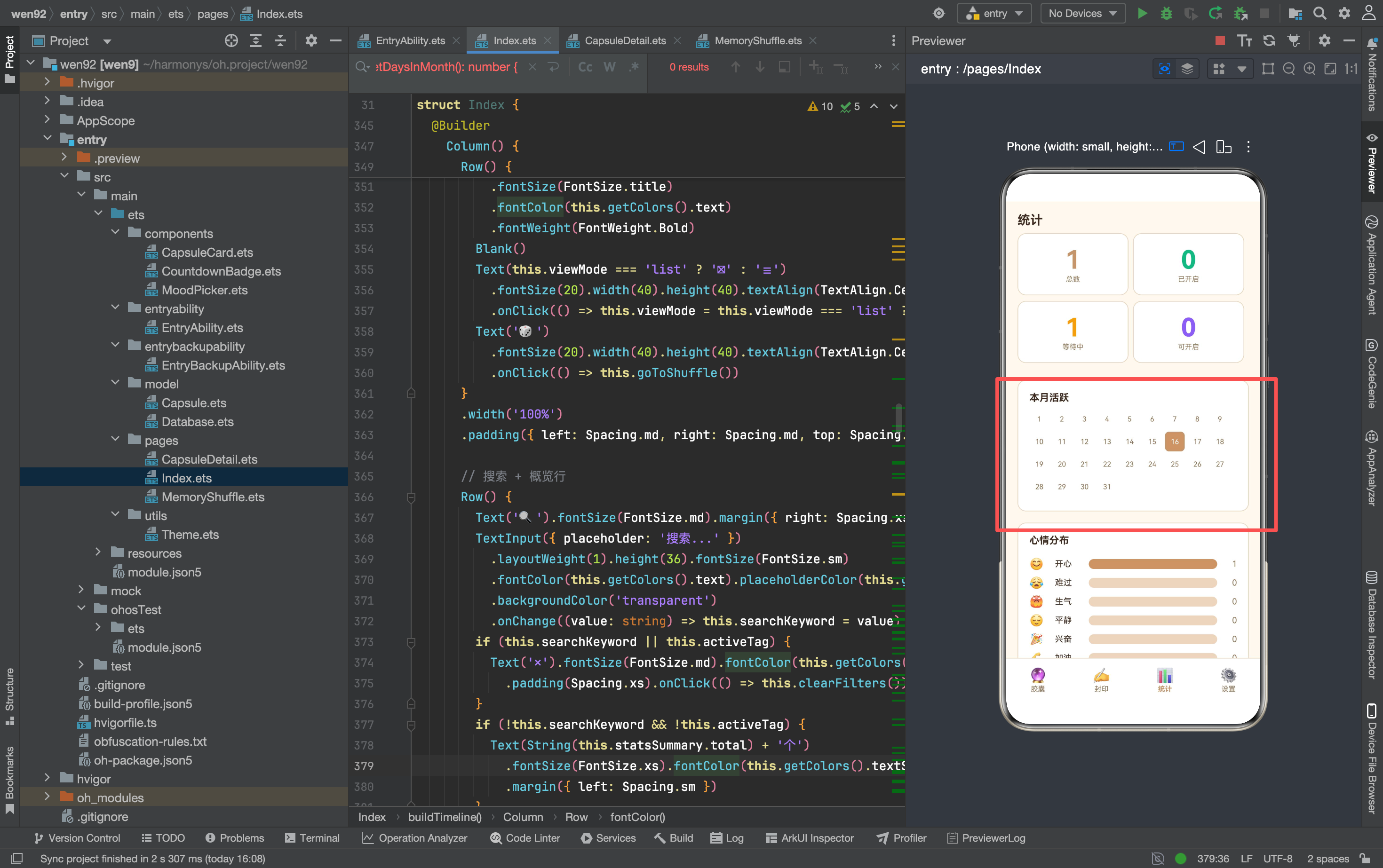Open the Terminal tool window
The width and height of the screenshot is (1383, 868).
coord(312,838)
